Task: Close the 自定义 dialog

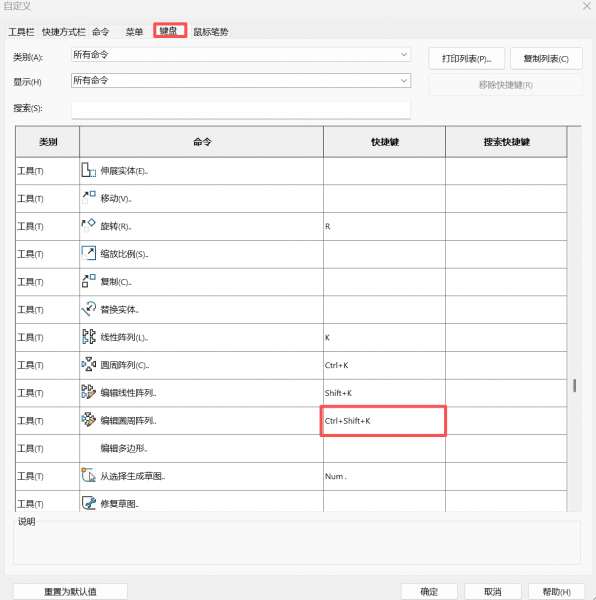Action: pyautogui.click(x=587, y=6)
